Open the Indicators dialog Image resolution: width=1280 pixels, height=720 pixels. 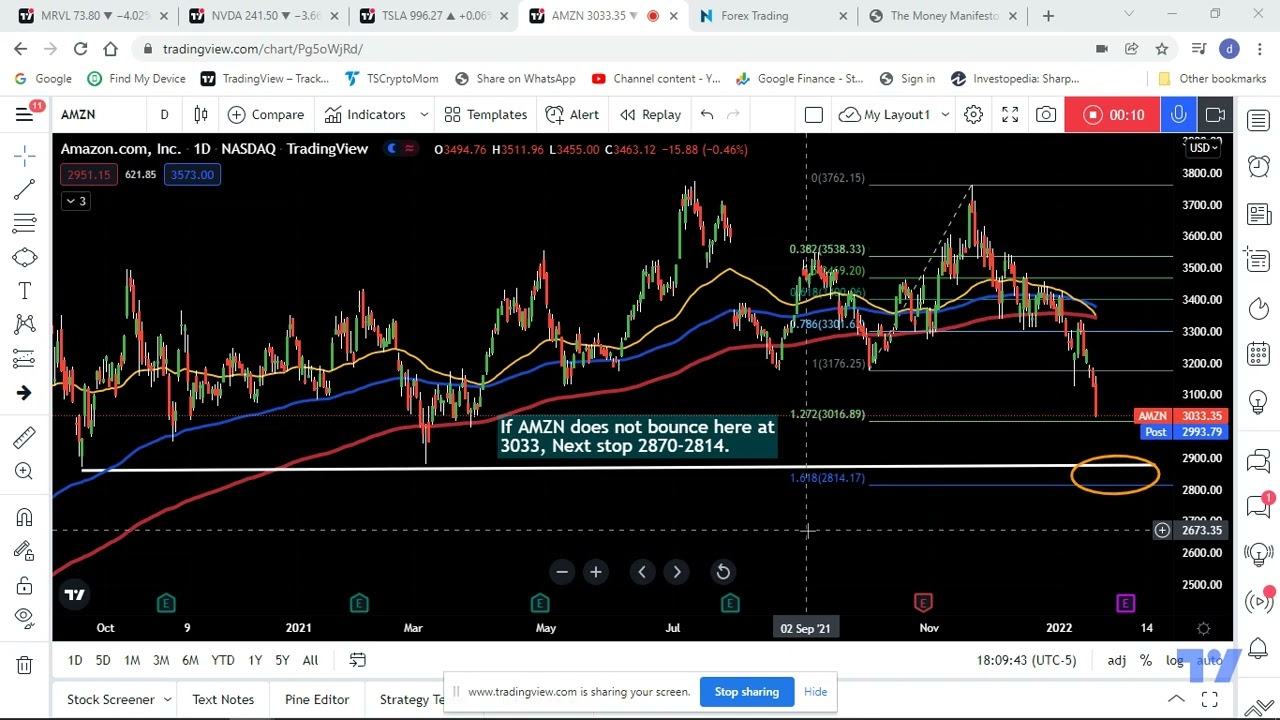[x=364, y=115]
